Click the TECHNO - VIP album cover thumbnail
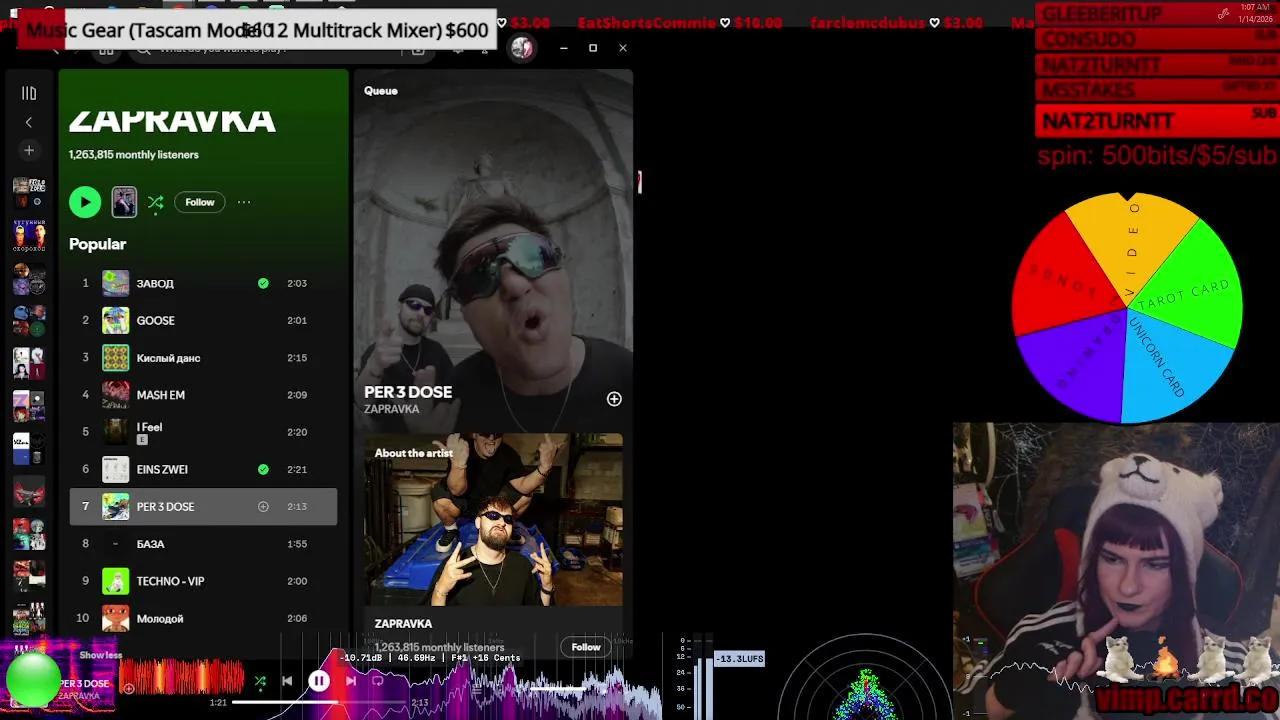The image size is (1280, 720). [116, 581]
